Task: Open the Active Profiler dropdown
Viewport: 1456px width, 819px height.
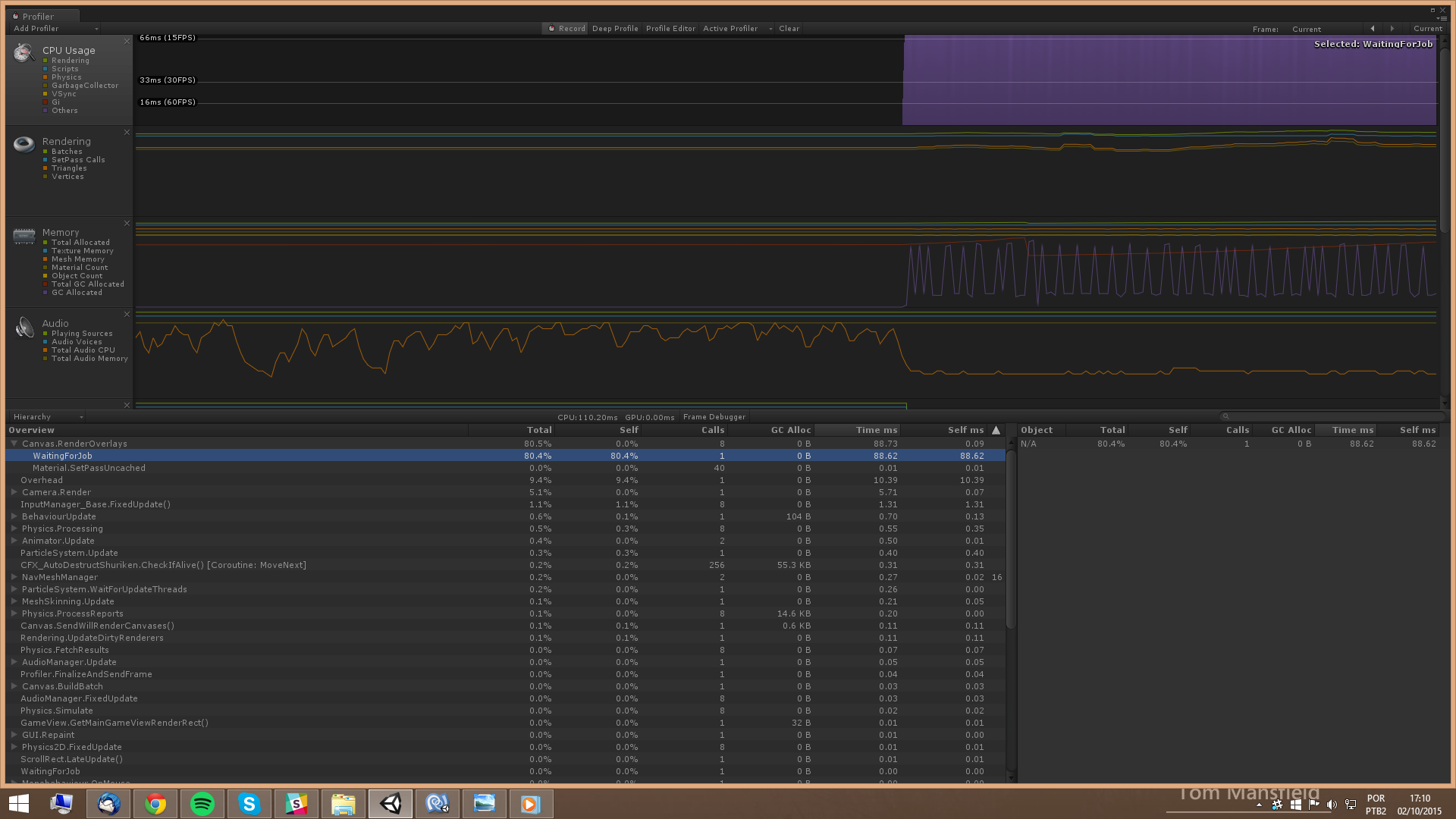Action: 736,29
